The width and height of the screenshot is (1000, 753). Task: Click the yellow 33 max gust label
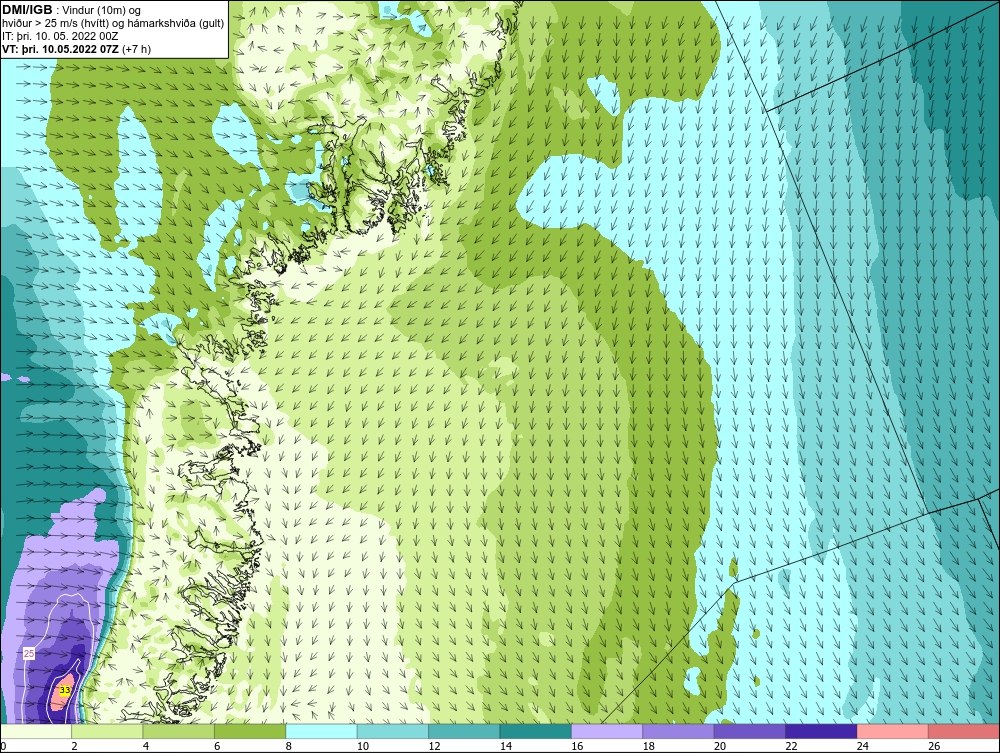pos(64,690)
